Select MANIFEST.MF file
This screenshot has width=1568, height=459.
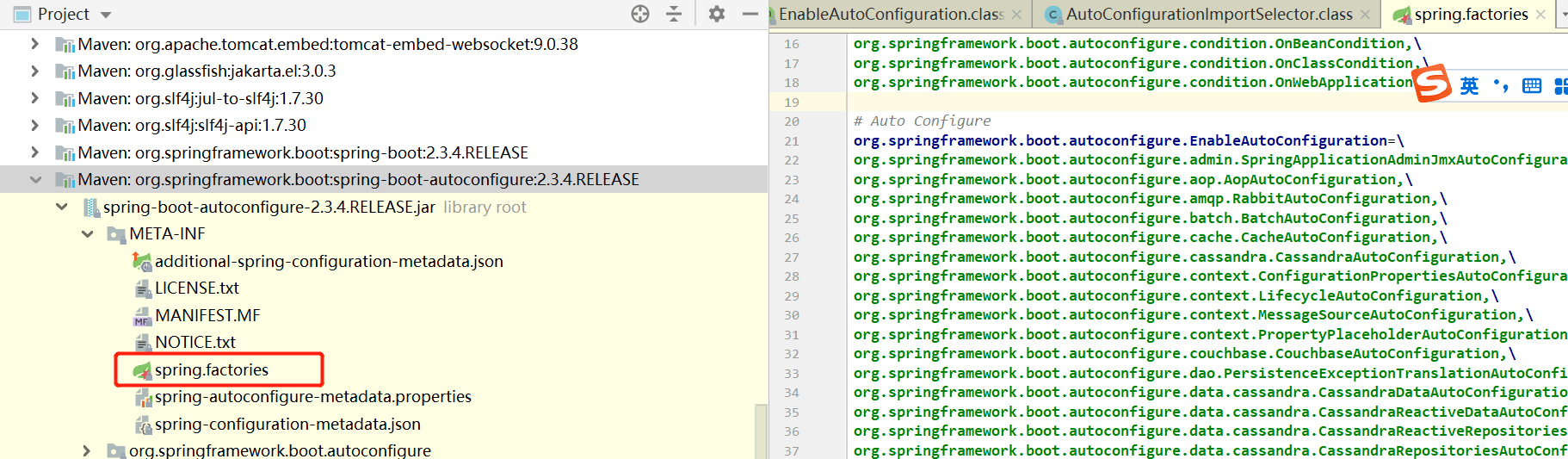pyautogui.click(x=207, y=315)
